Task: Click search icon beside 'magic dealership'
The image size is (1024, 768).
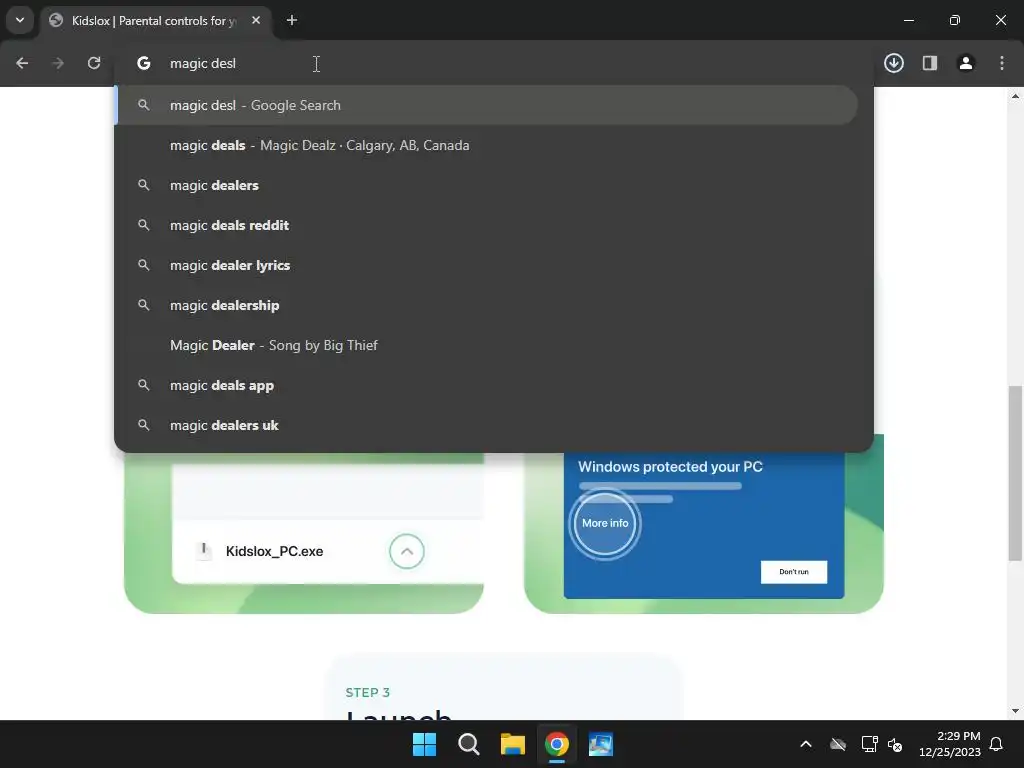Action: click(144, 305)
